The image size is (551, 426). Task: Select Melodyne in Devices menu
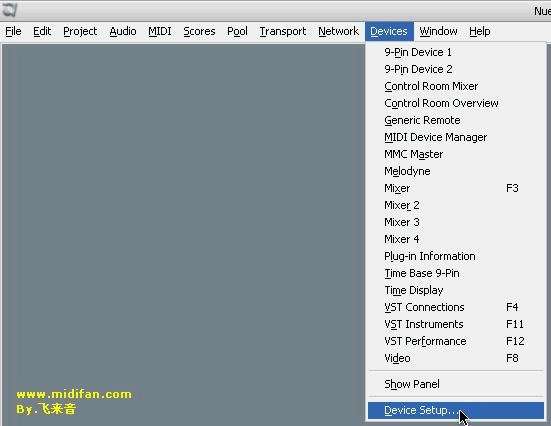[456, 171]
